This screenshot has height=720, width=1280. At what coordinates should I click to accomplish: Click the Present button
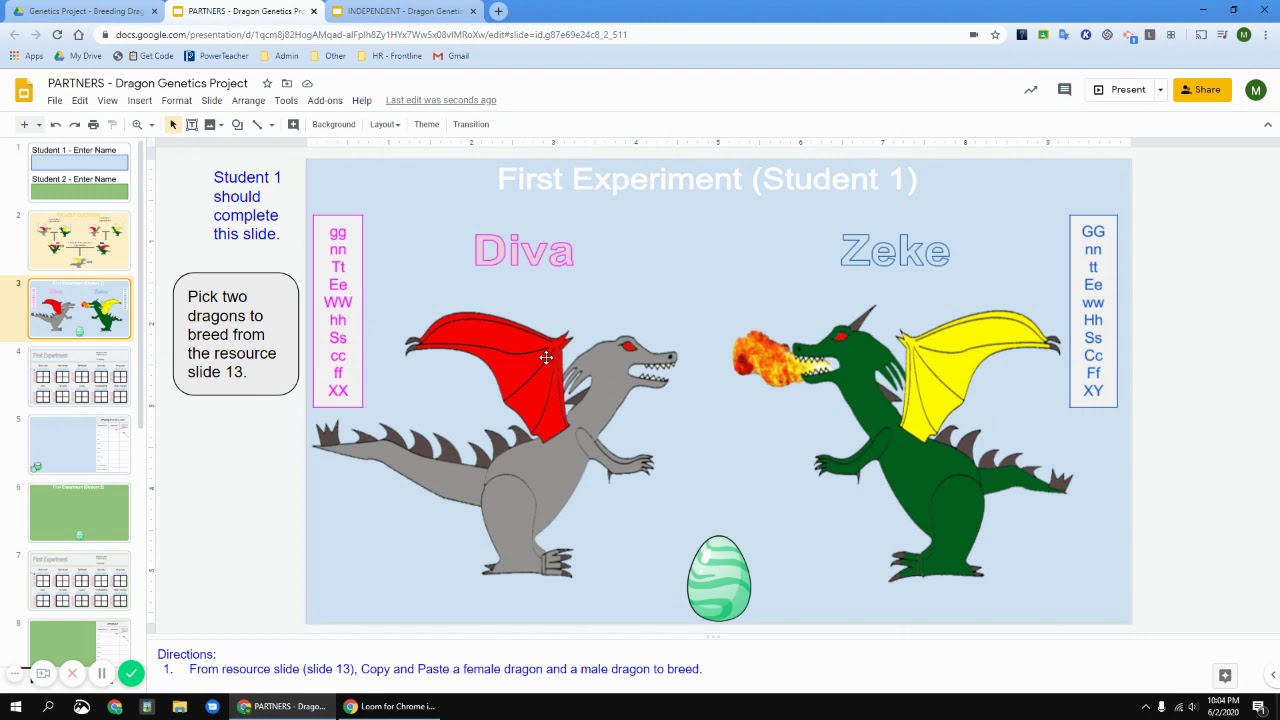tap(1119, 90)
